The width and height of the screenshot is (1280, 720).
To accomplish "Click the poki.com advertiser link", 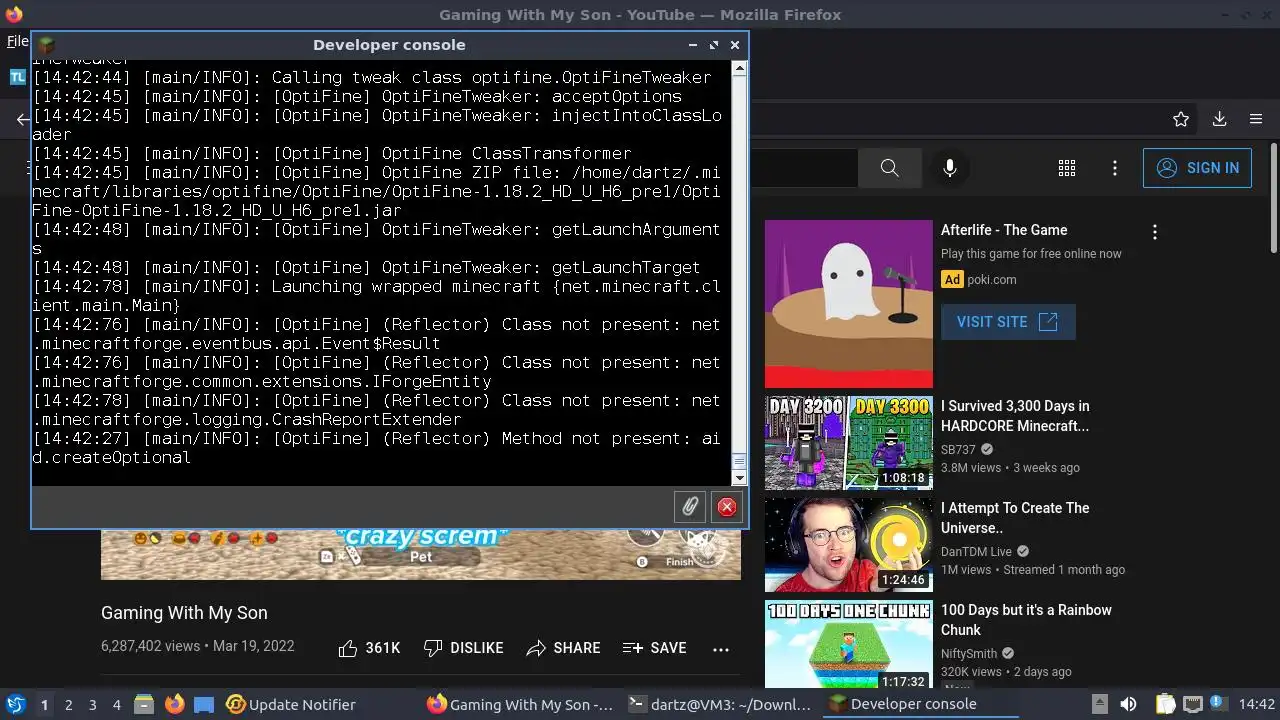I will [992, 280].
